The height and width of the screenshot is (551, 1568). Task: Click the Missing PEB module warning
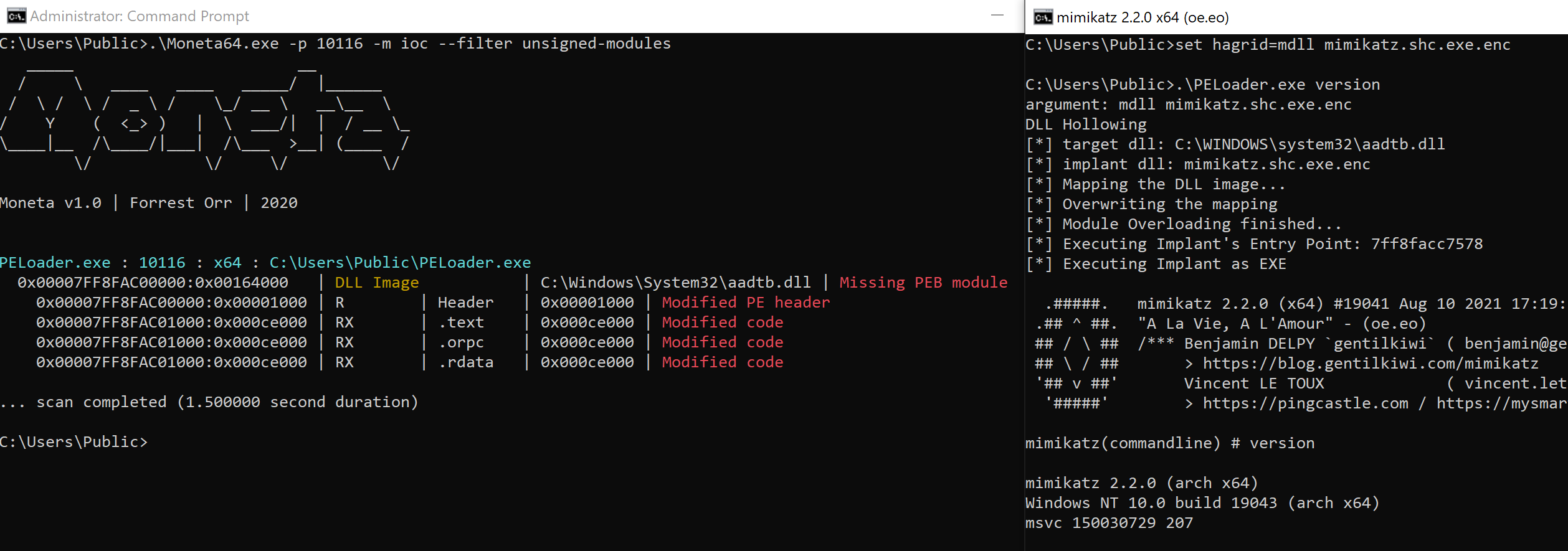coord(923,283)
